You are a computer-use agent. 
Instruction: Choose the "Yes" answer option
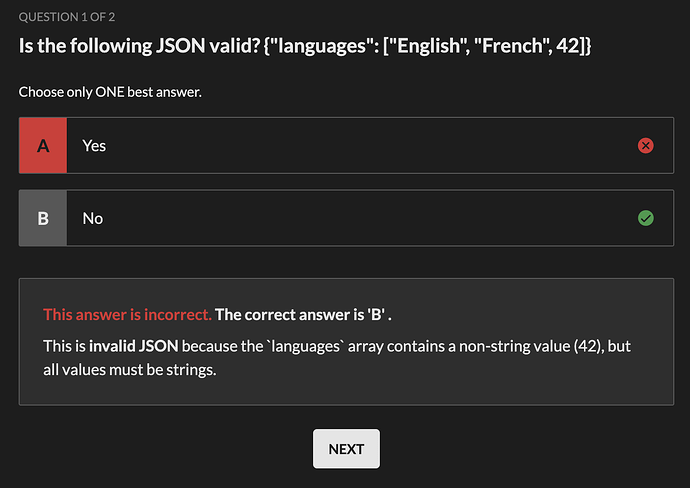(346, 146)
